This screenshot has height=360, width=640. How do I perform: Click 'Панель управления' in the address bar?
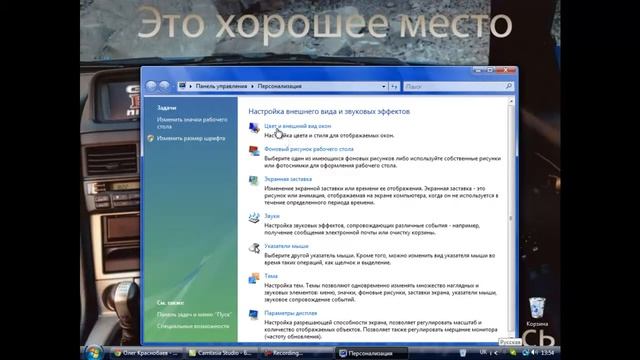tap(221, 86)
